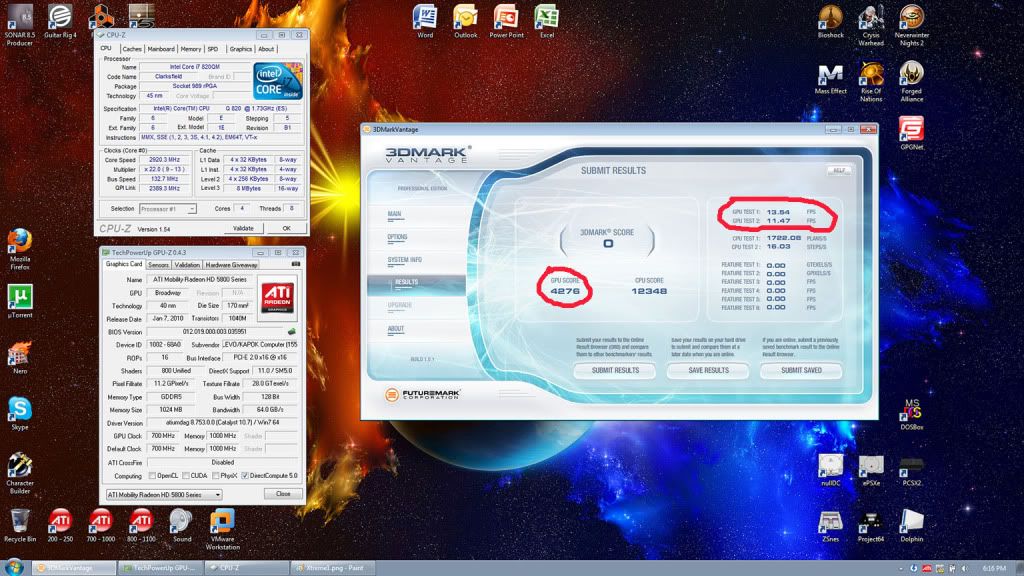Open the Crysis Warhead shortcut

(x=871, y=25)
